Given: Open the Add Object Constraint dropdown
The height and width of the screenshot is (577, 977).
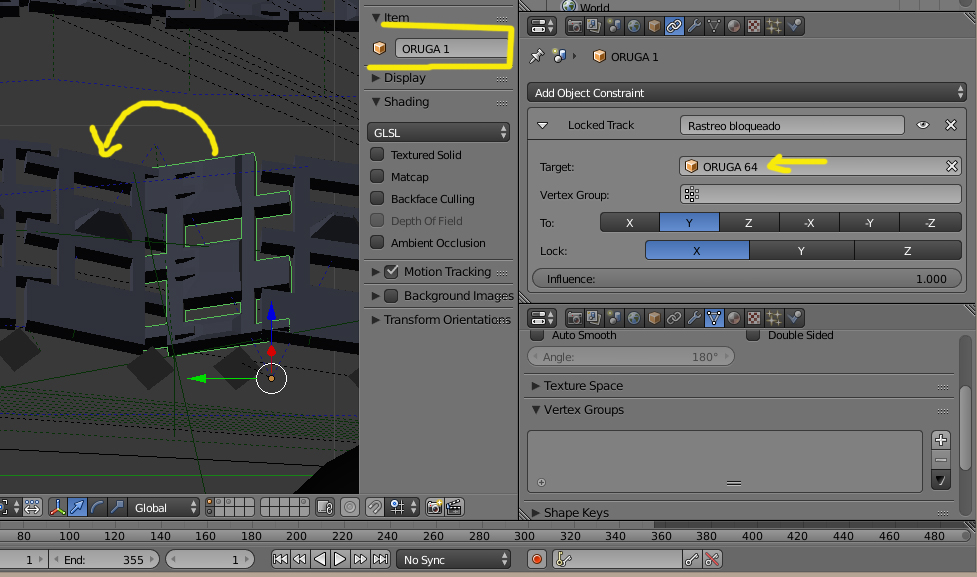Looking at the screenshot, I should [746, 93].
